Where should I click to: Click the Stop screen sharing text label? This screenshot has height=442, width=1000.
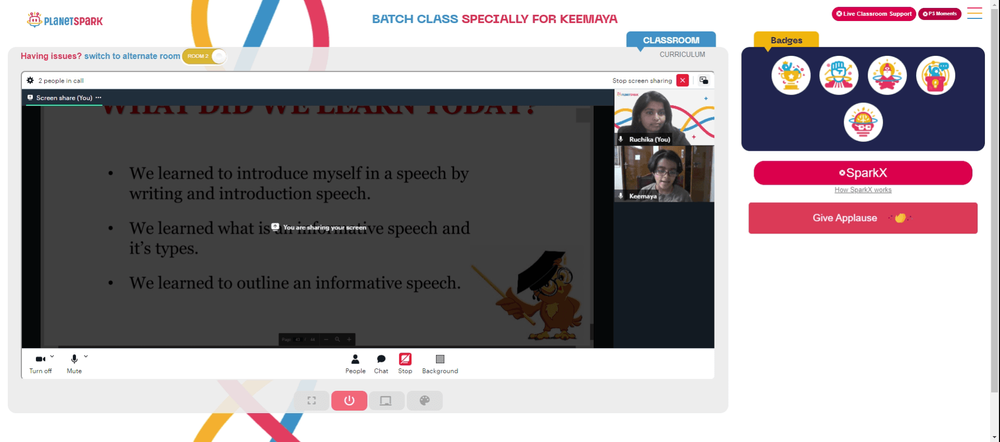(642, 81)
